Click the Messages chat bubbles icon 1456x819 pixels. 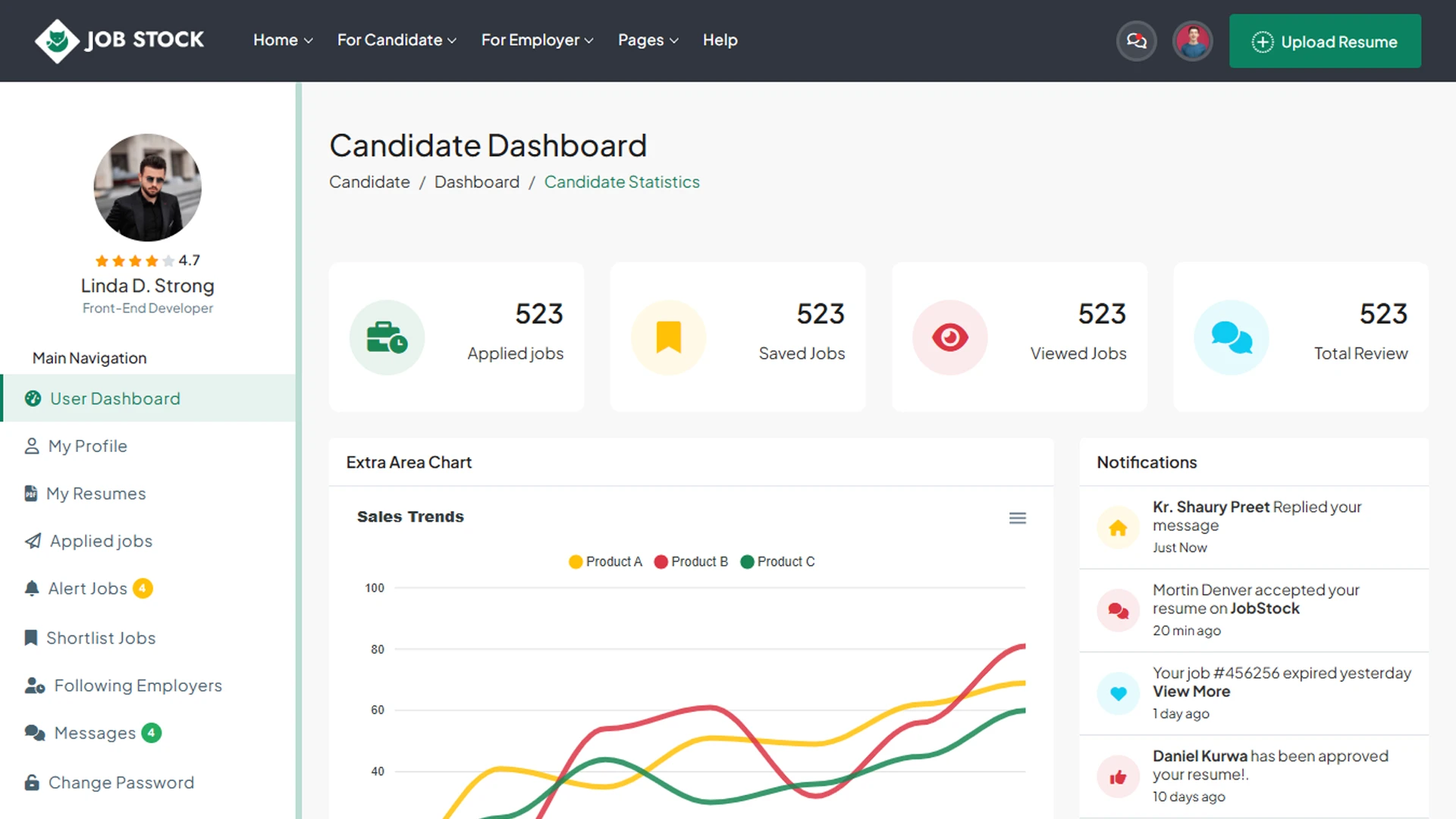(35, 733)
